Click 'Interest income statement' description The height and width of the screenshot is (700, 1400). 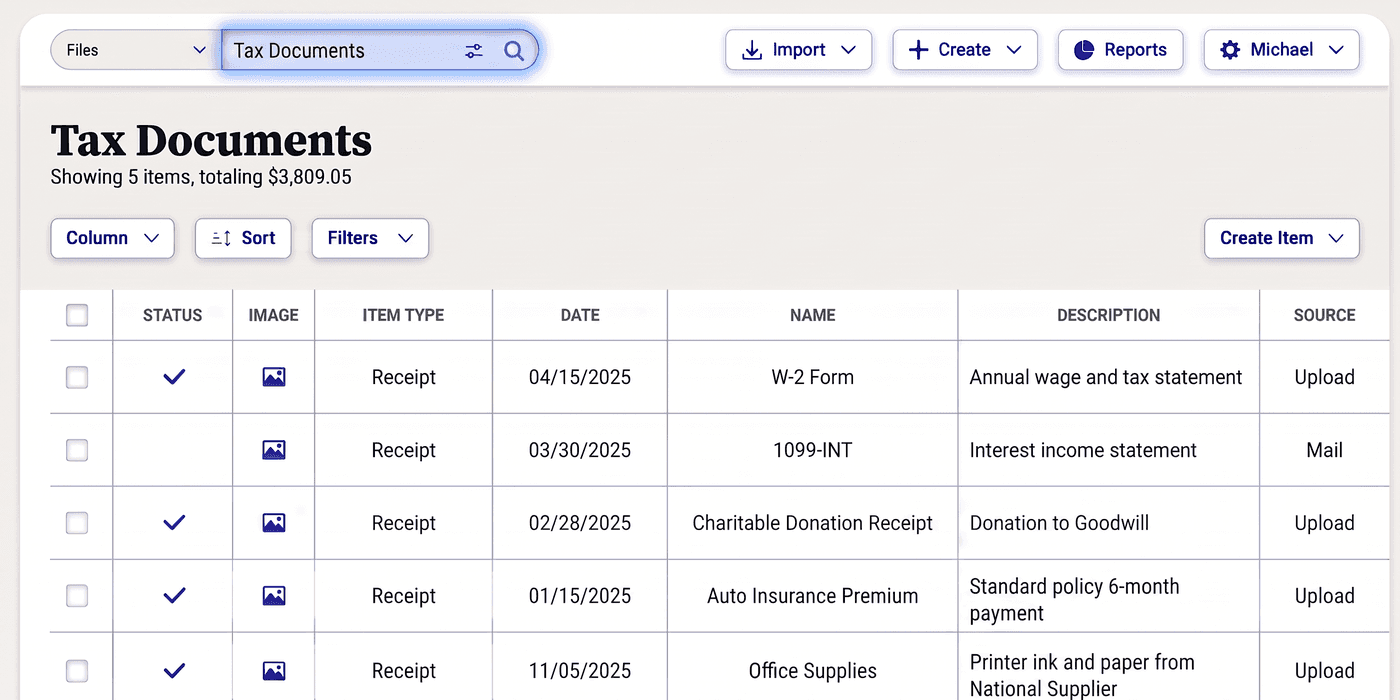tap(1083, 450)
